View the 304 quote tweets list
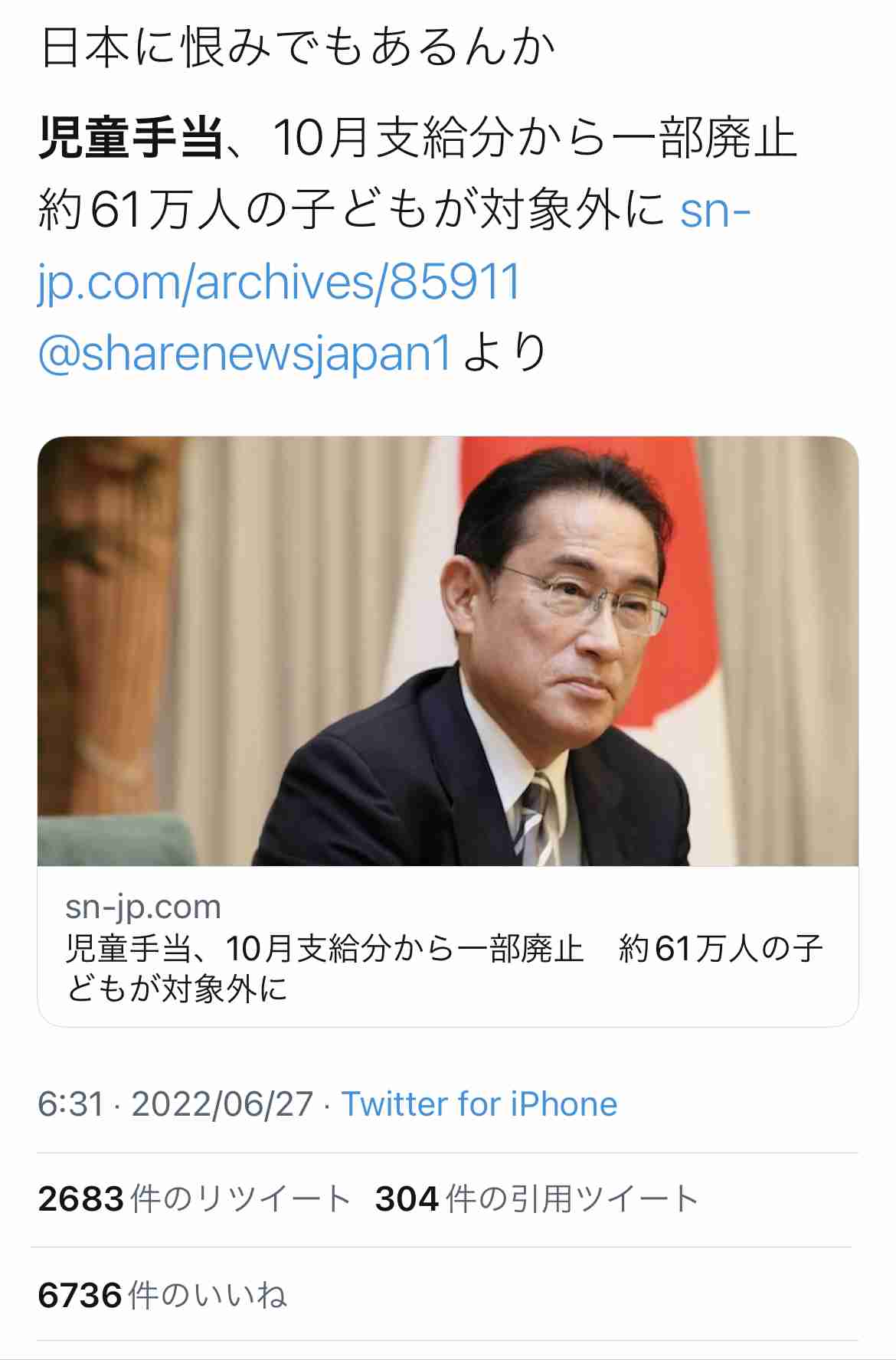 (536, 1199)
